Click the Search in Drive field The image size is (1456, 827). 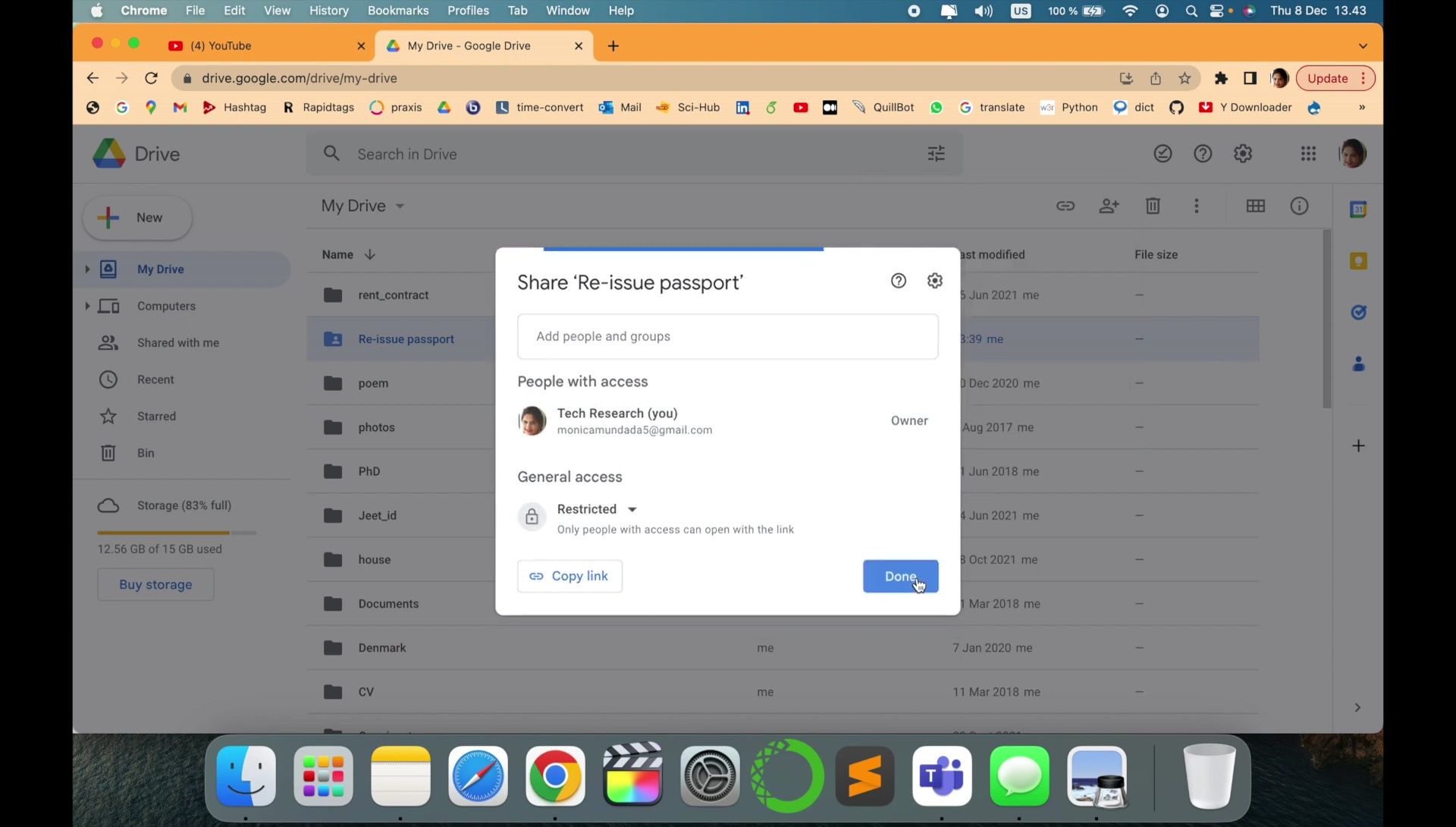[x=634, y=154]
